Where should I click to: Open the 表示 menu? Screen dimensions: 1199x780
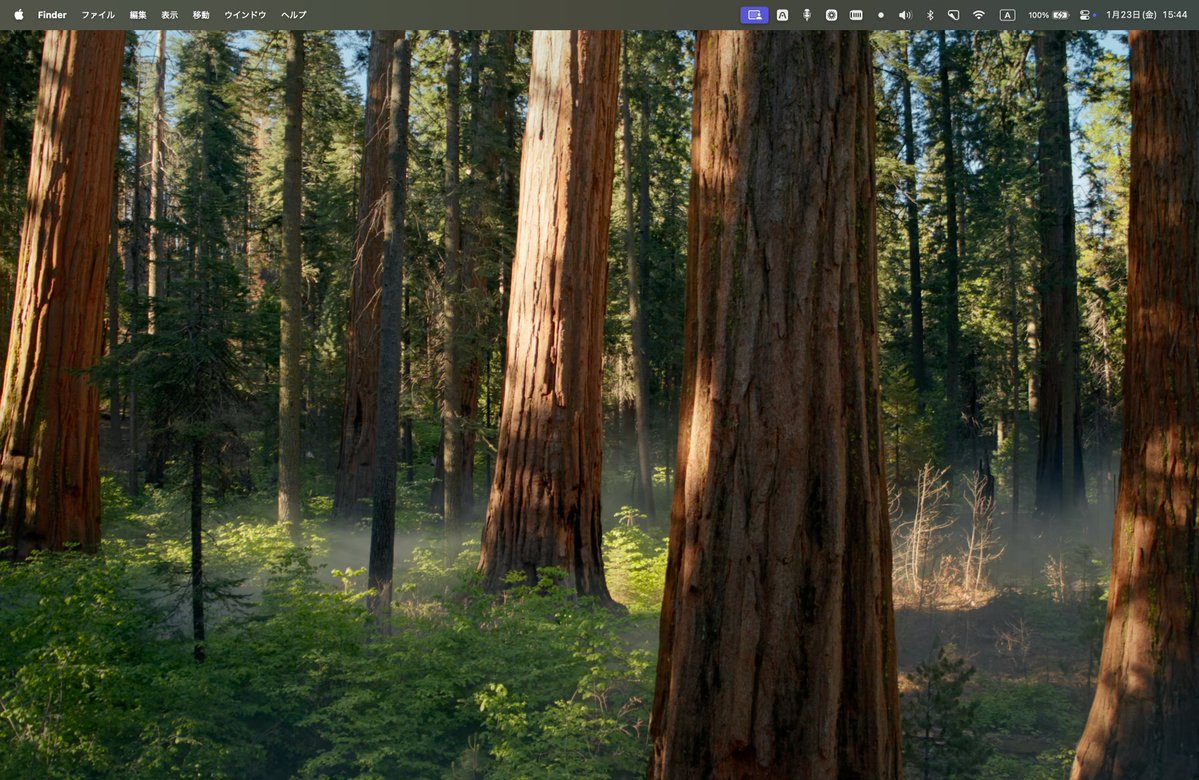point(169,15)
